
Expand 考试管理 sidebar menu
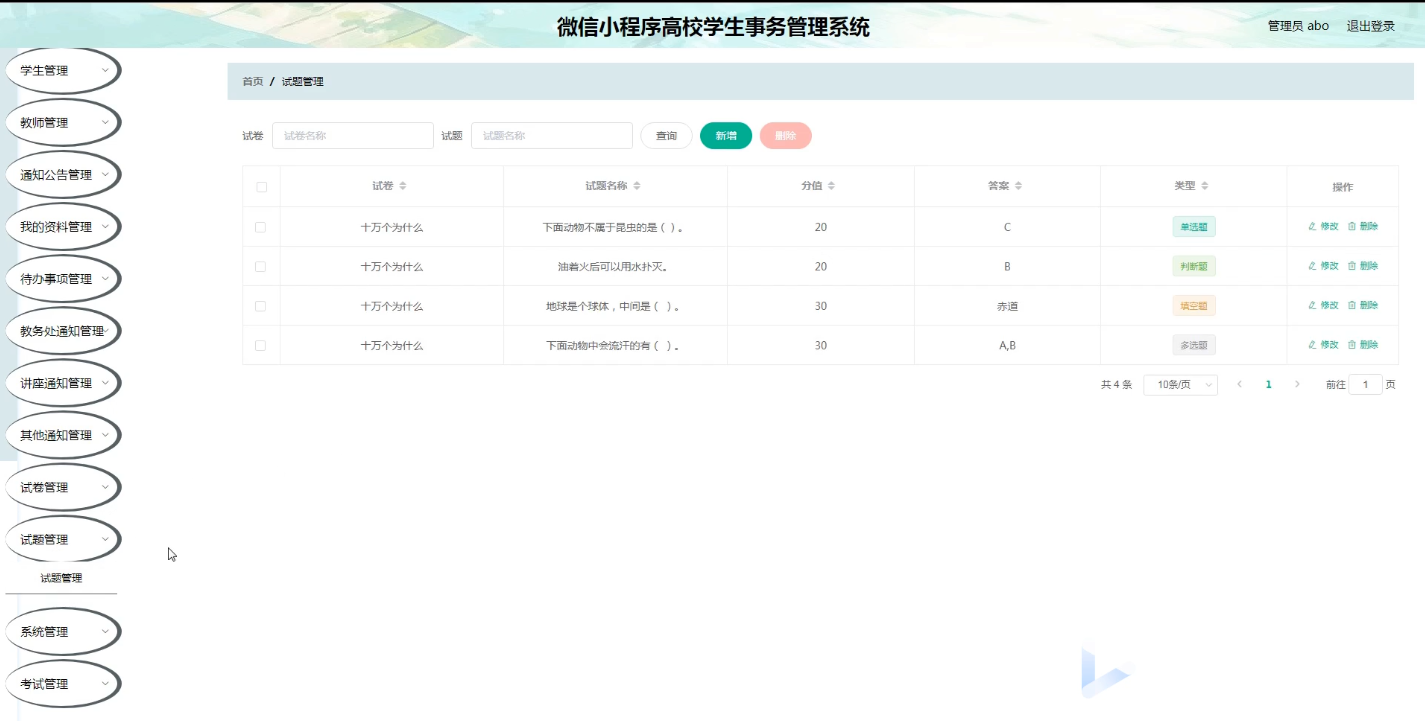63,684
